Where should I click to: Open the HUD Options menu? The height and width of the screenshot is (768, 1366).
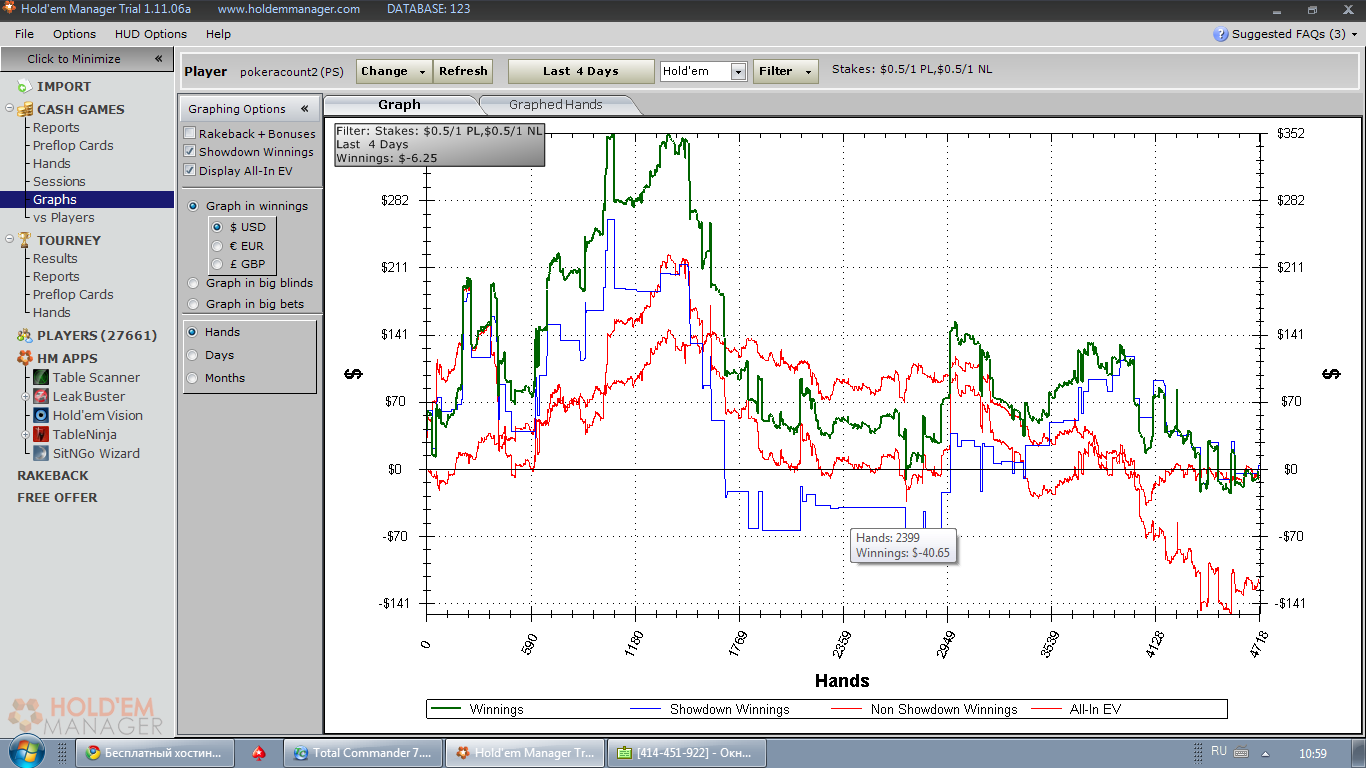[x=151, y=34]
